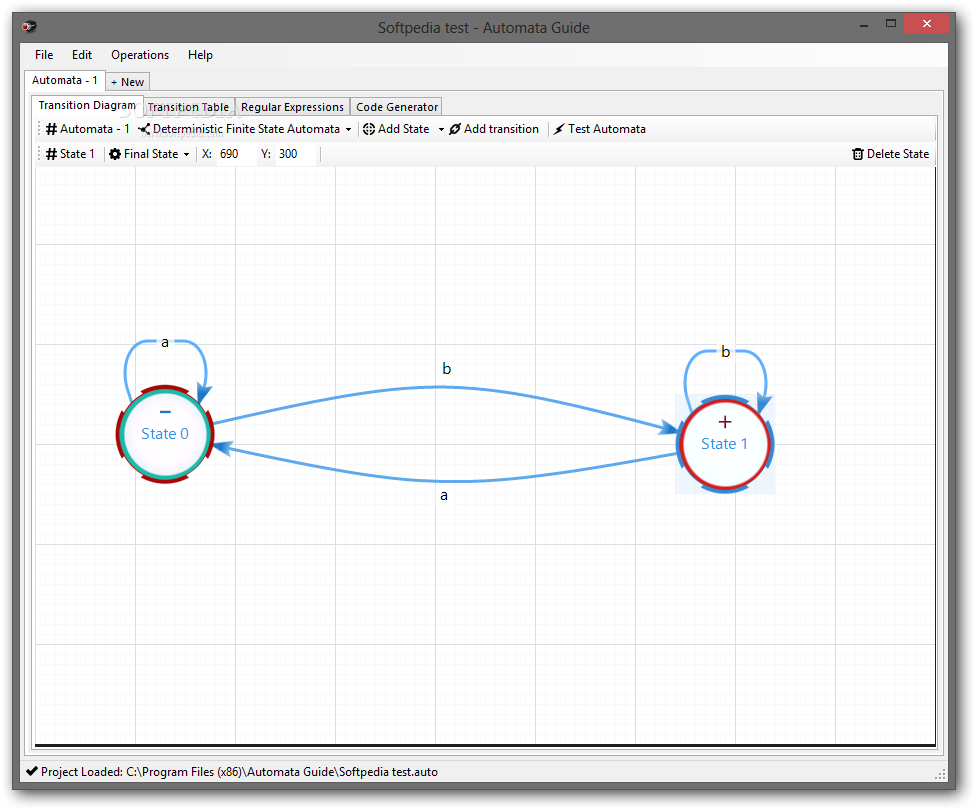Viewport: 976px width, 810px height.
Task: Click the checkmark icon in status bar
Action: [x=32, y=771]
